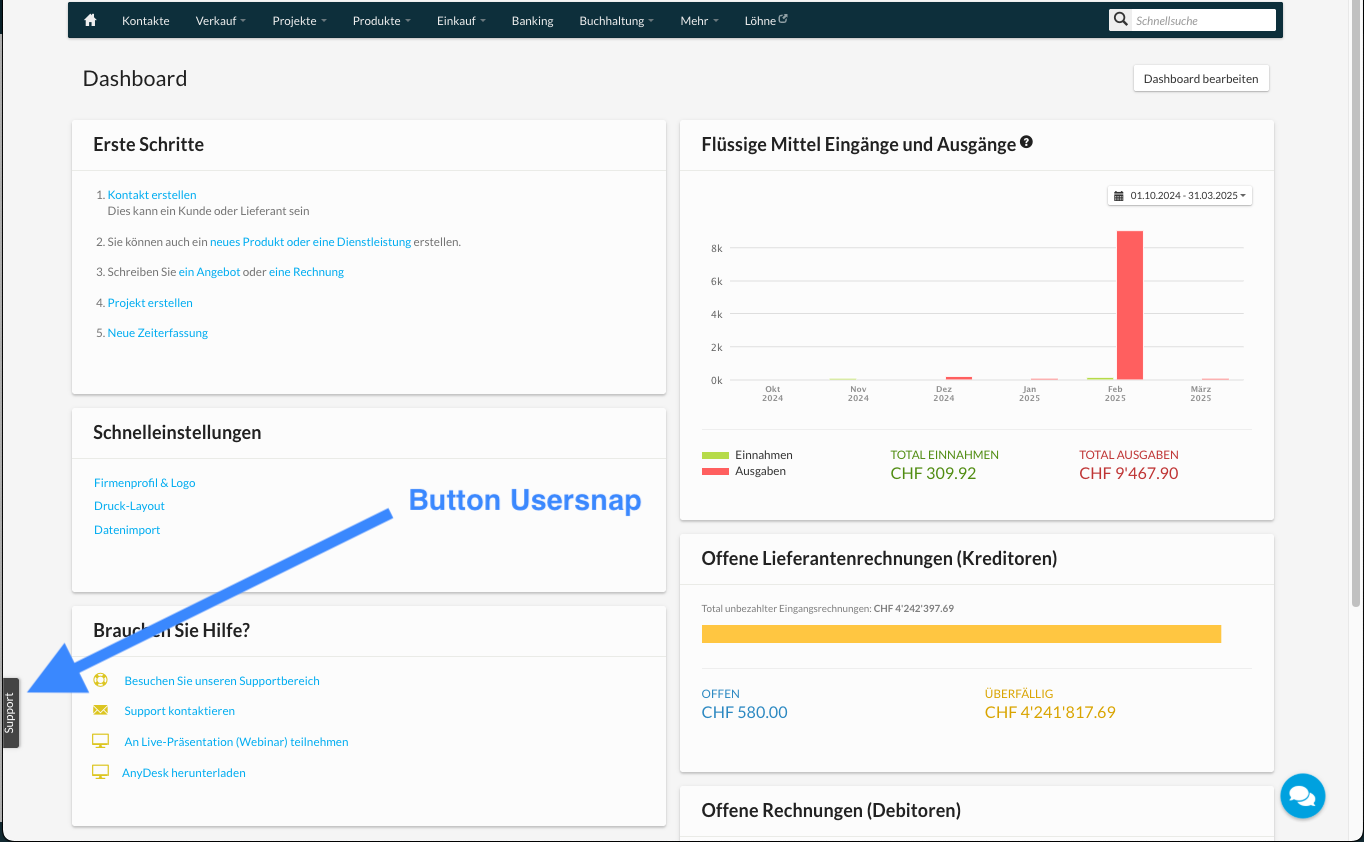Expand the Buchhaltung dropdown menu
Viewport: 1364px width, 842px height.
pyautogui.click(x=616, y=20)
